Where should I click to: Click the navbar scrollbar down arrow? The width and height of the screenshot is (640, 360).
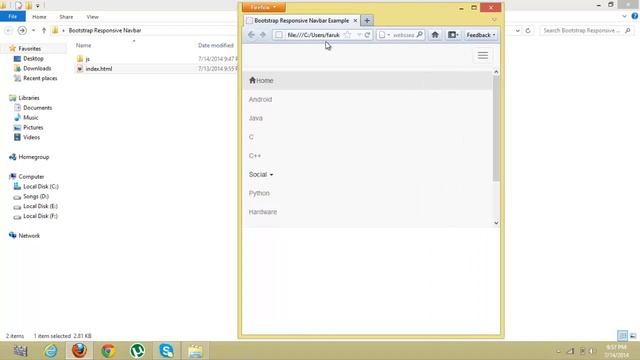pyautogui.click(x=496, y=223)
